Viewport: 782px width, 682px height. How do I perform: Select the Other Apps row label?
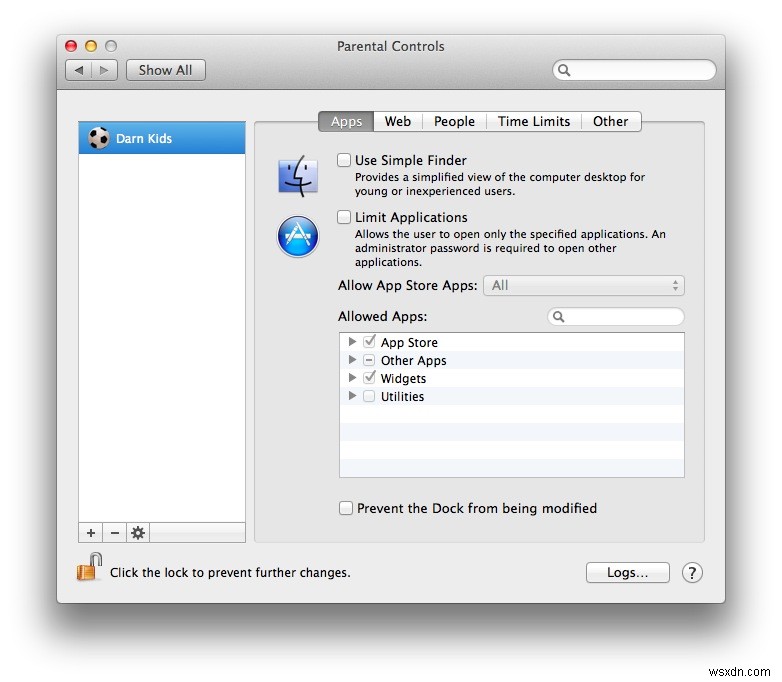(413, 361)
